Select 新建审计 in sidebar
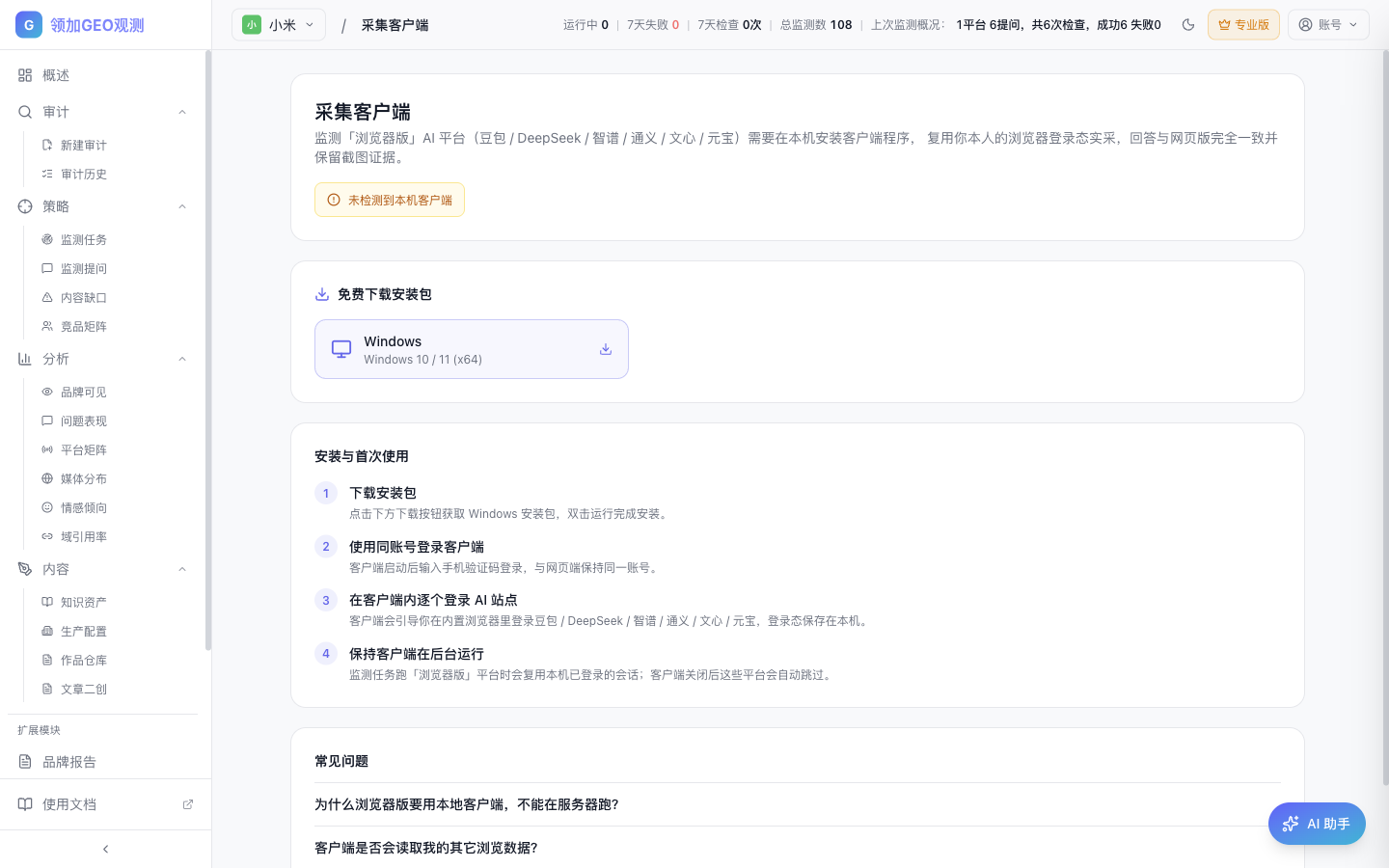 pos(113,145)
